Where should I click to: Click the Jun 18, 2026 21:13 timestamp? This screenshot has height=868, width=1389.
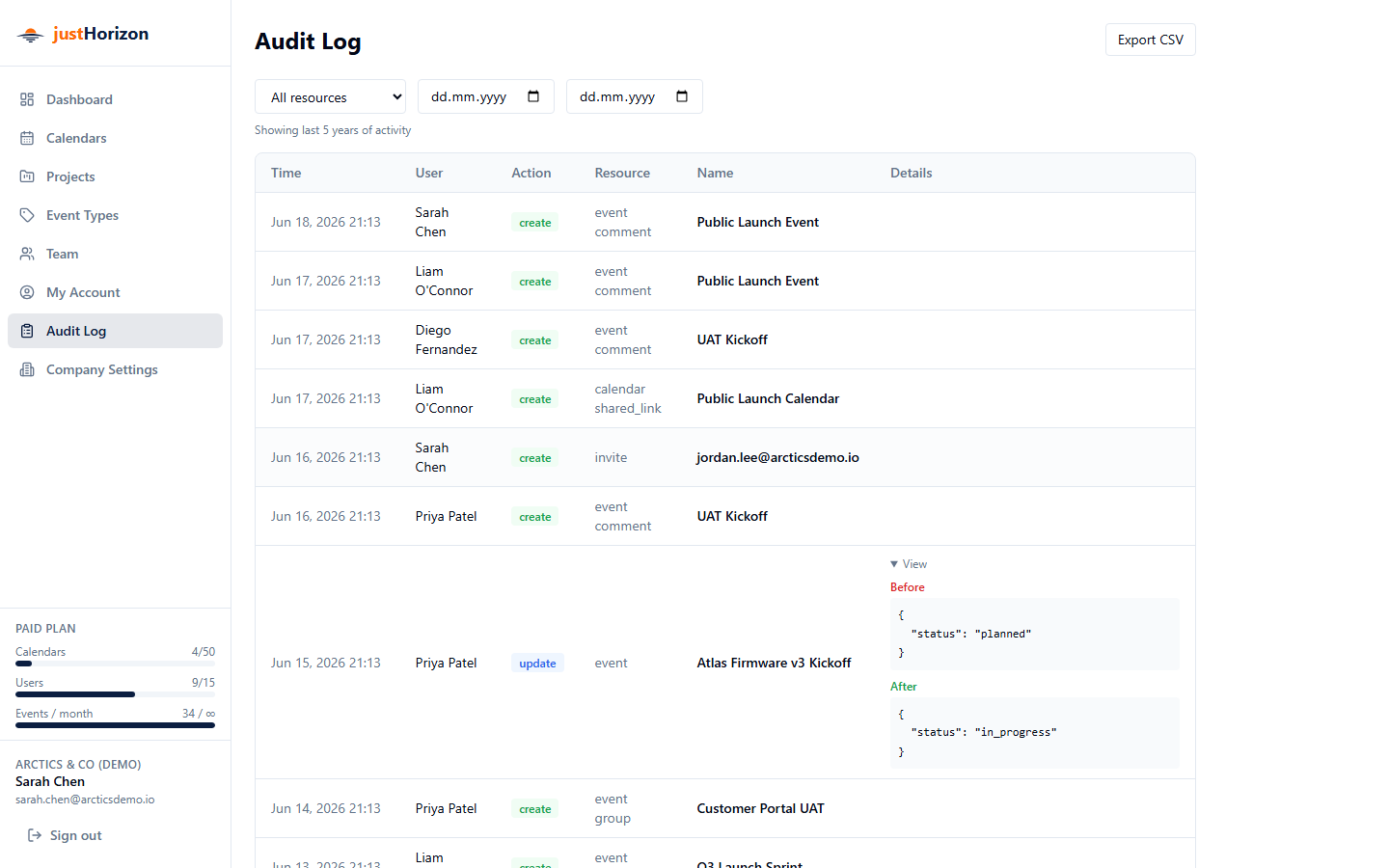(325, 222)
